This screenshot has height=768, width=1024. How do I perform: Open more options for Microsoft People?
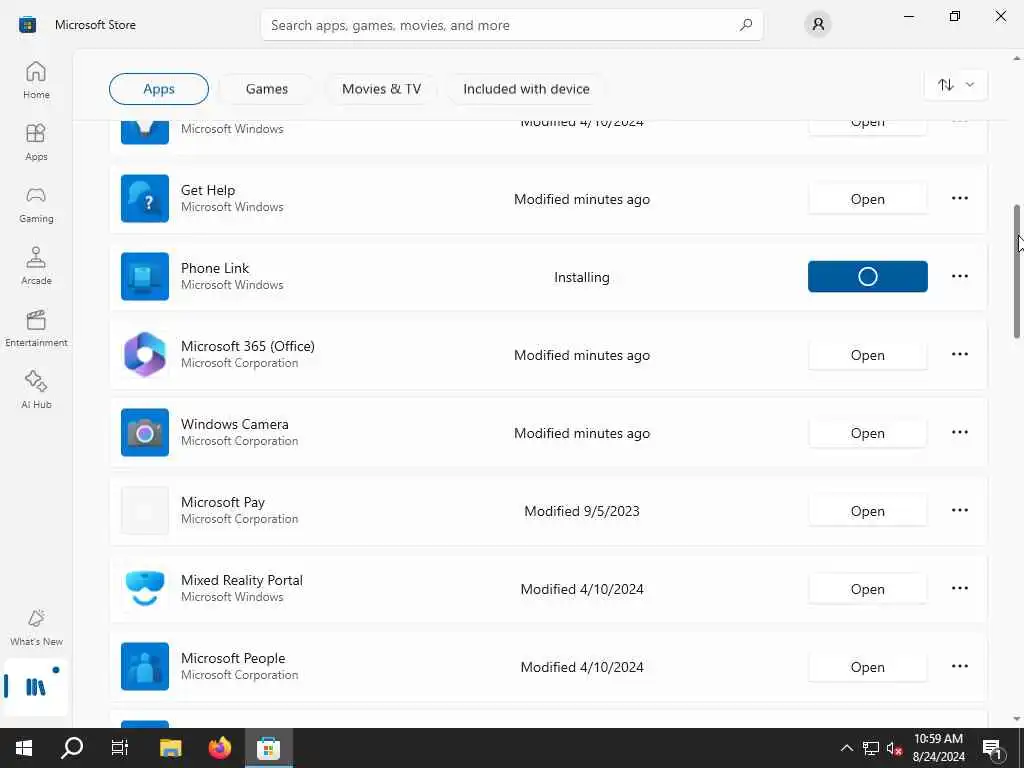point(959,666)
